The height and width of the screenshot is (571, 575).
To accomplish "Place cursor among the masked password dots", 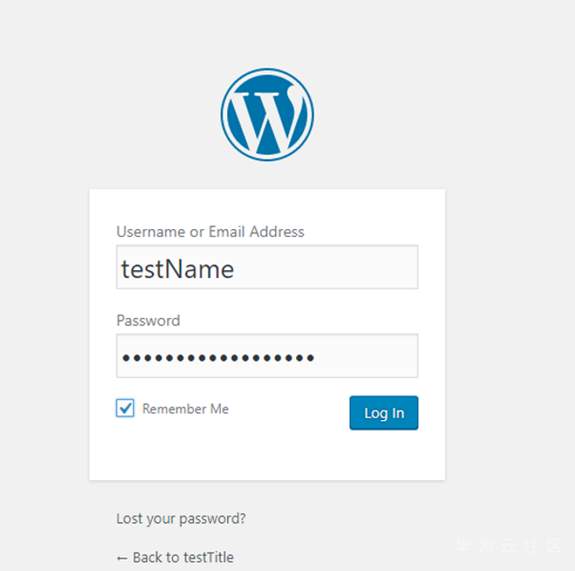I will [x=218, y=357].
